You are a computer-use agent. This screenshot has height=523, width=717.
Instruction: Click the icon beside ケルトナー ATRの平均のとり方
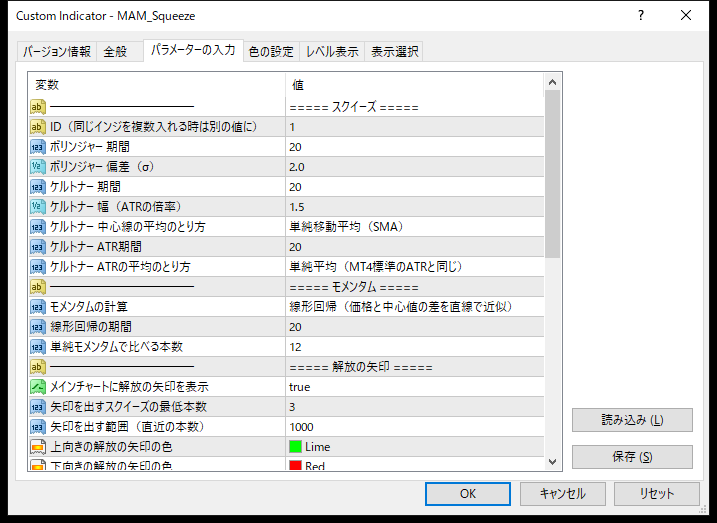pos(37,267)
